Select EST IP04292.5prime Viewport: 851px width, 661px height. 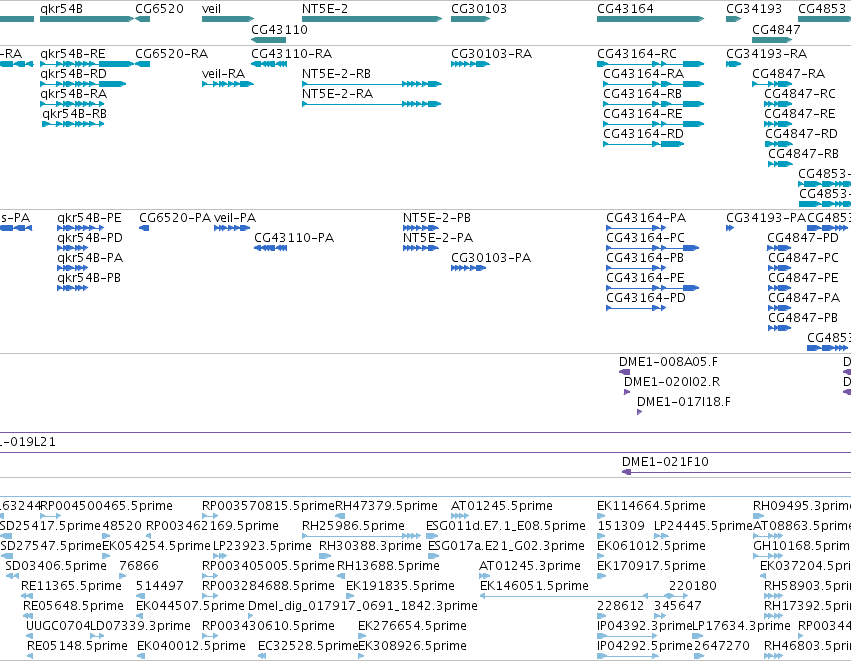pos(645,646)
